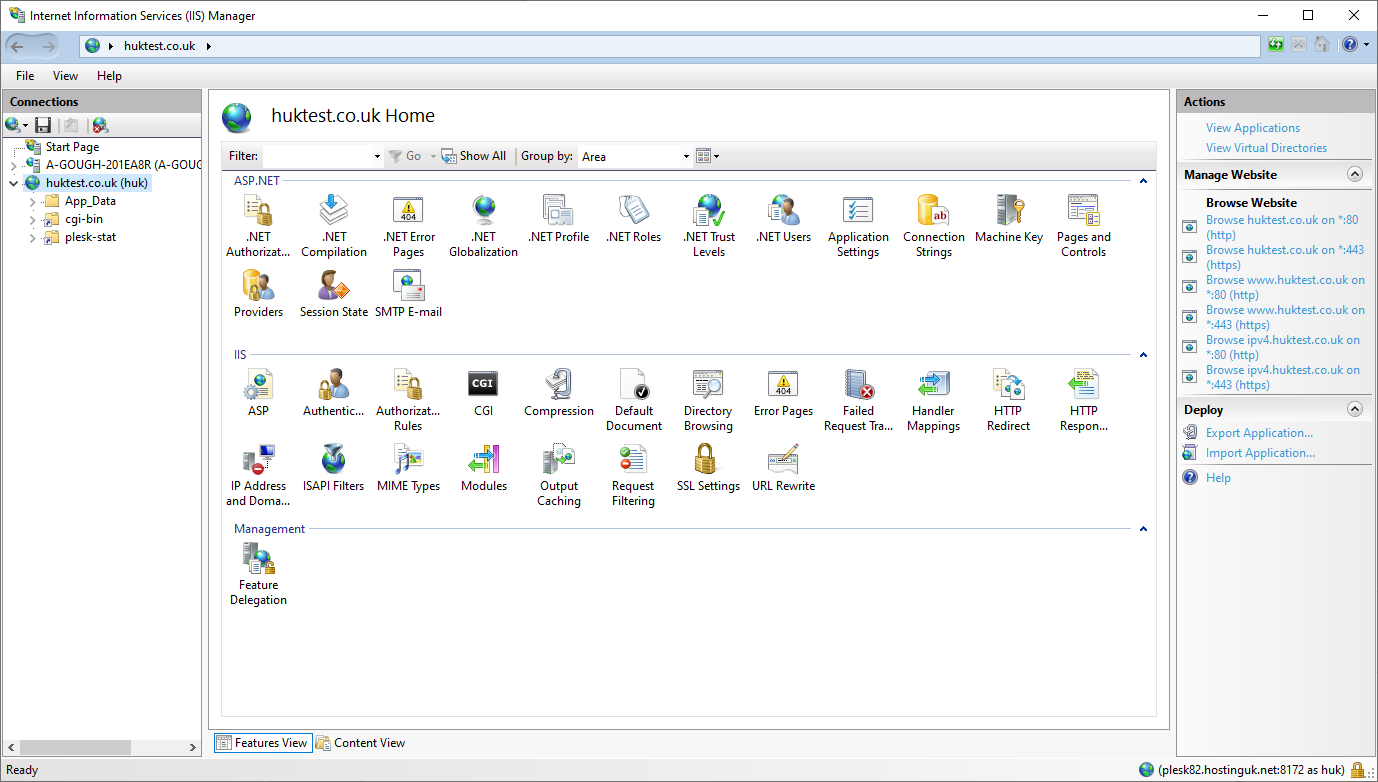Switch to the Content View tab
The image size is (1378, 782).
(x=360, y=743)
